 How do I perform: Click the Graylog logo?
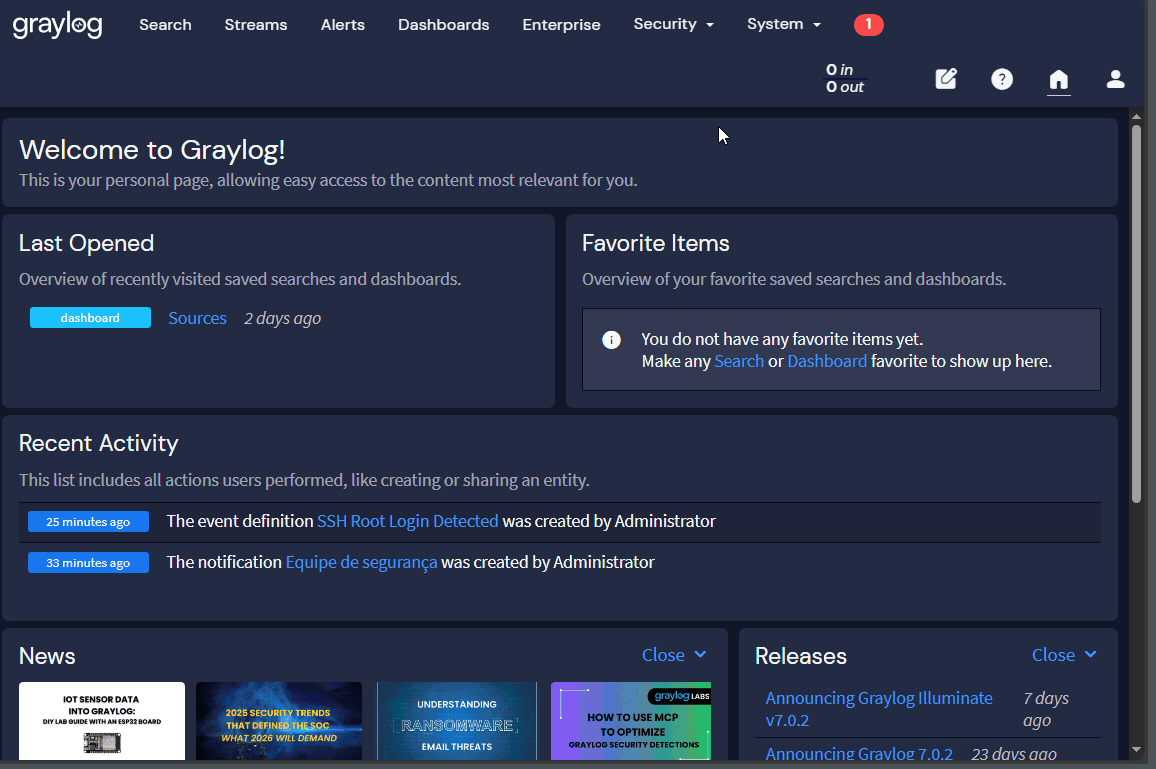[57, 25]
